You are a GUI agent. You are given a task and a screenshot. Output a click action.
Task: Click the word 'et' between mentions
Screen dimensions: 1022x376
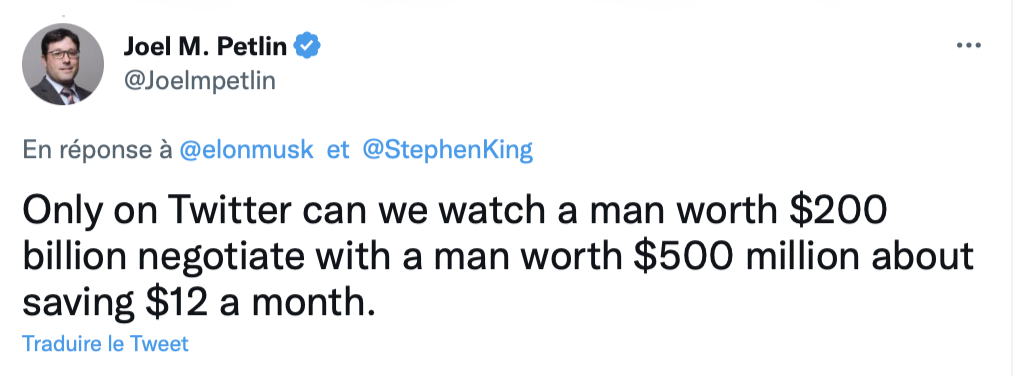tap(337, 151)
